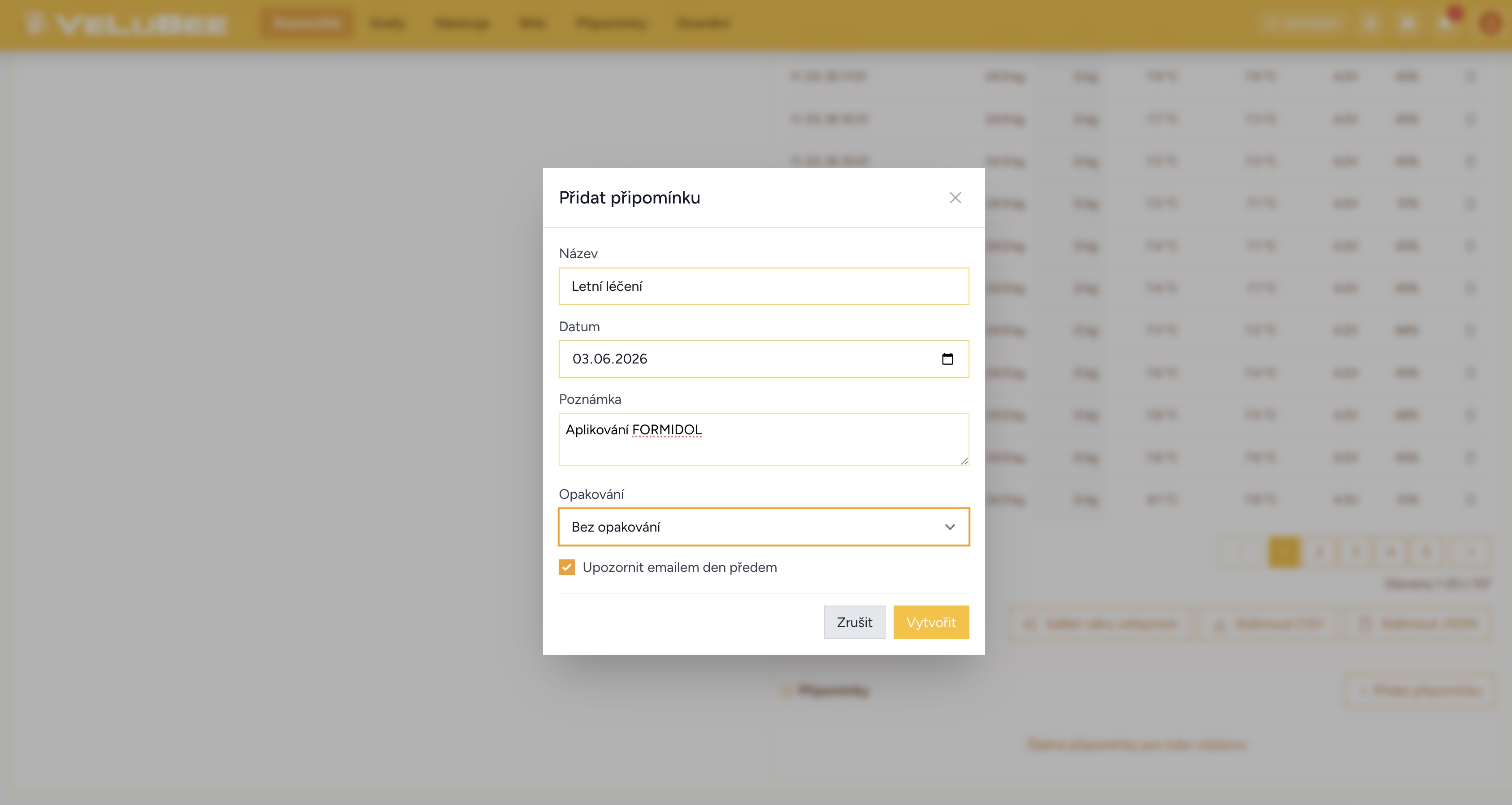This screenshot has height=805, width=1512.
Task: Uncheck the email notification checkbox
Action: point(566,567)
